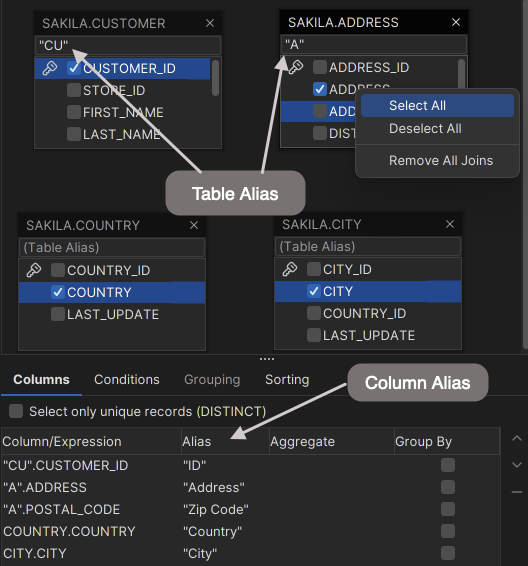Click the key icon beside COUNTRY_ID in SAKILA.COUNTRY

point(34,270)
